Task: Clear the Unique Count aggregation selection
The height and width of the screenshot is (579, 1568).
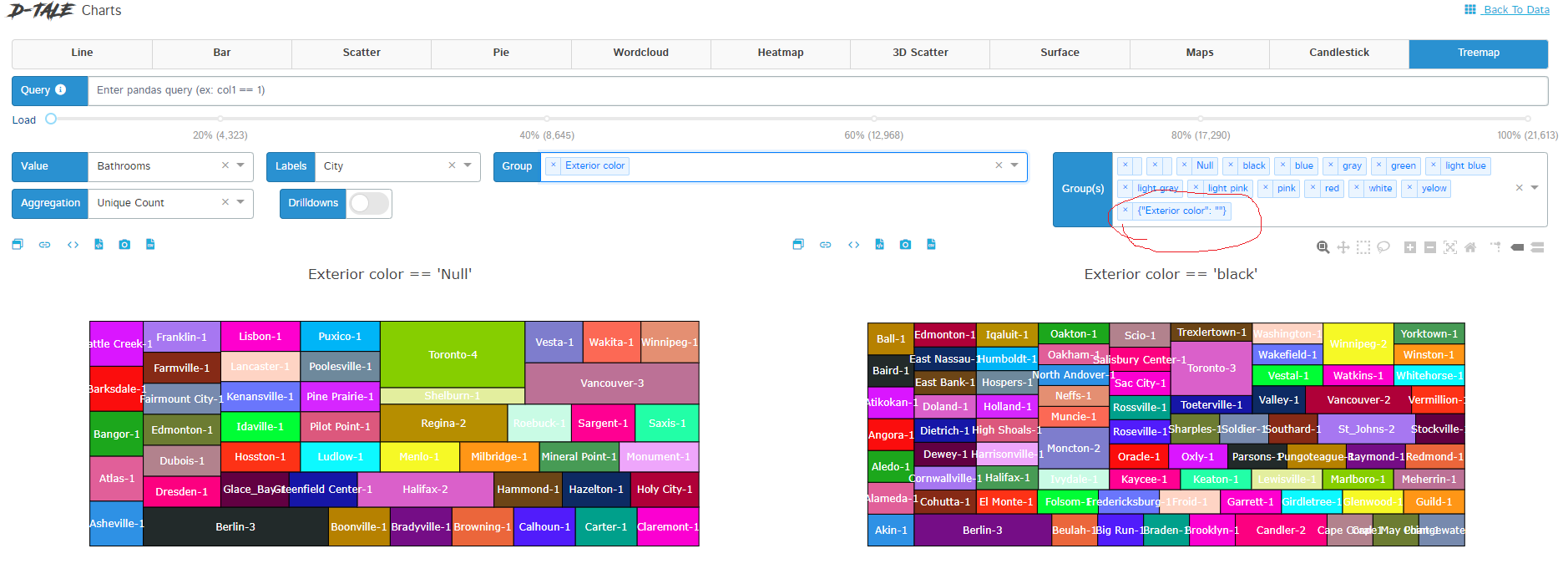Action: tap(225, 202)
